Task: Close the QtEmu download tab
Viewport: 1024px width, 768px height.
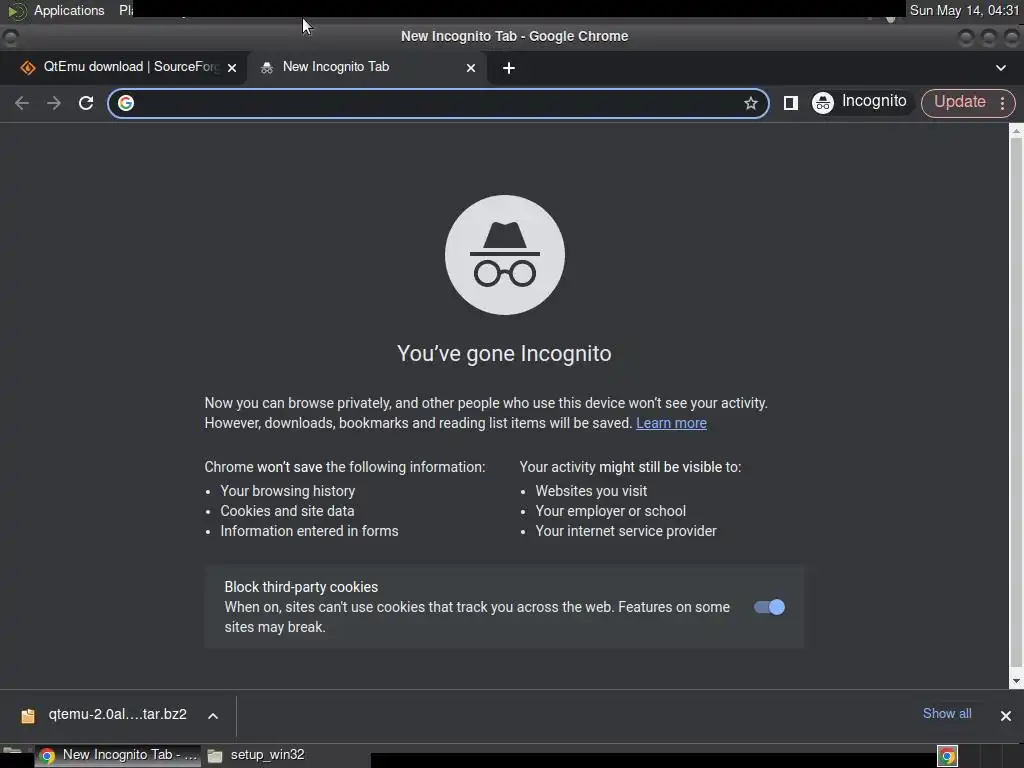Action: 232,68
